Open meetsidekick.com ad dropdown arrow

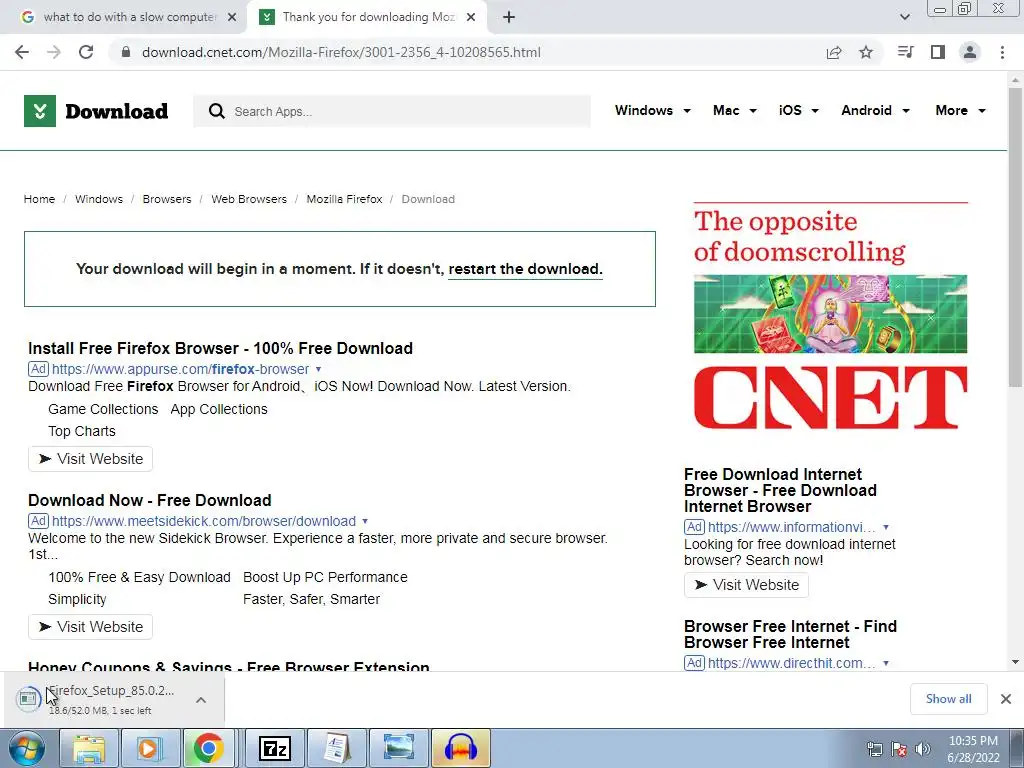[365, 521]
